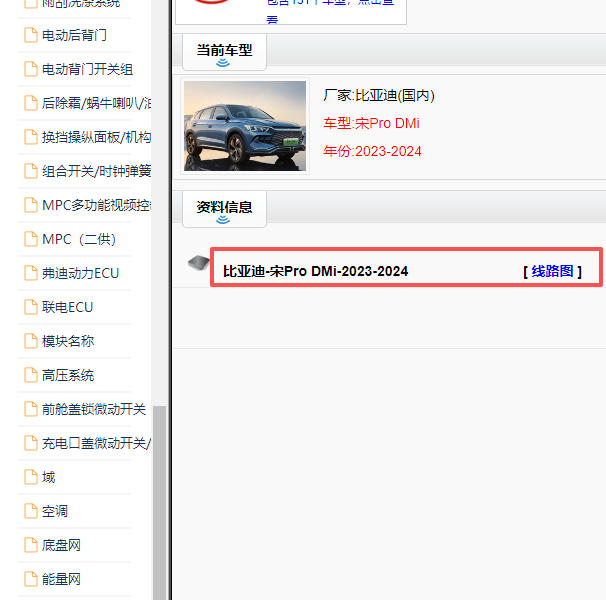Switch to the 当前车型 tab
The image size is (606, 600).
tap(224, 52)
